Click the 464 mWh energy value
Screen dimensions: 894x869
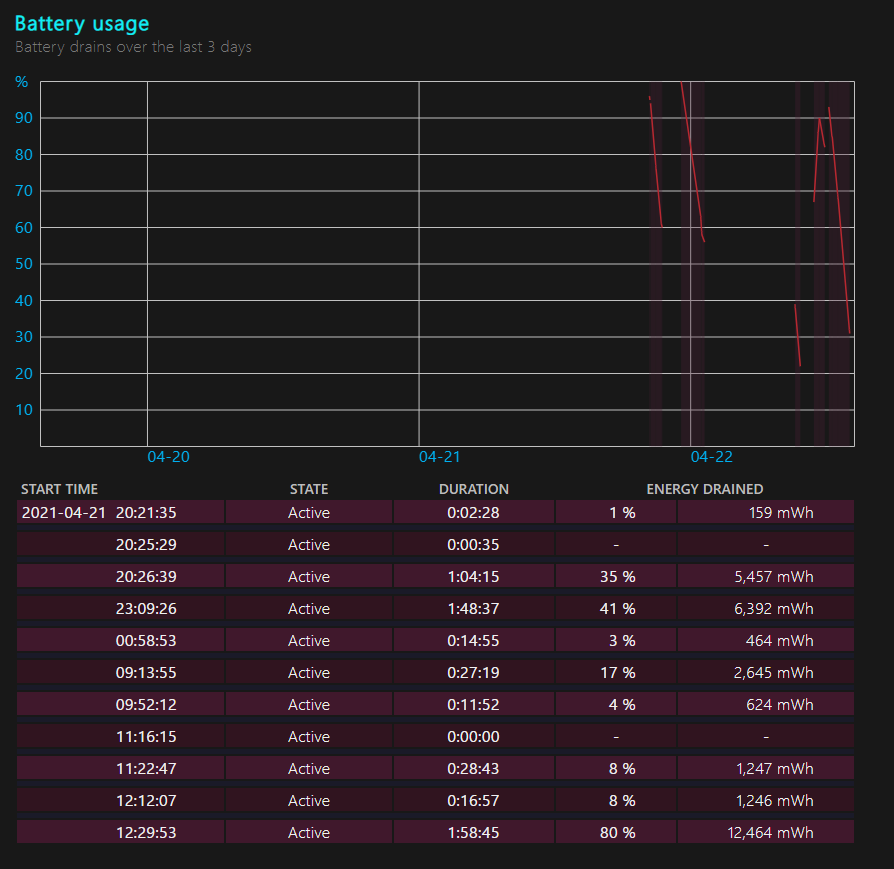pyautogui.click(x=779, y=640)
